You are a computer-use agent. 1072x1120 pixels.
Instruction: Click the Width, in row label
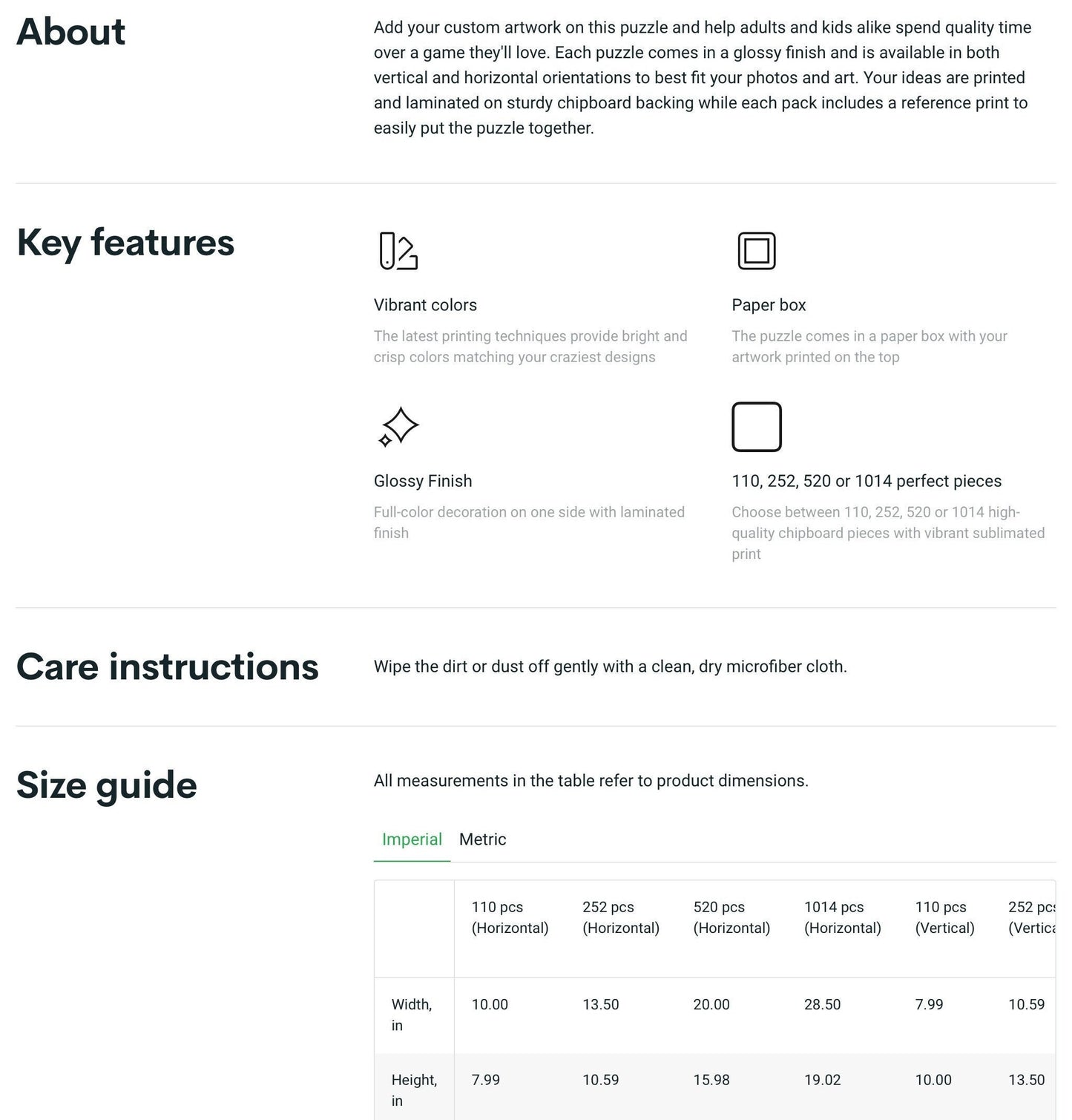(412, 1015)
